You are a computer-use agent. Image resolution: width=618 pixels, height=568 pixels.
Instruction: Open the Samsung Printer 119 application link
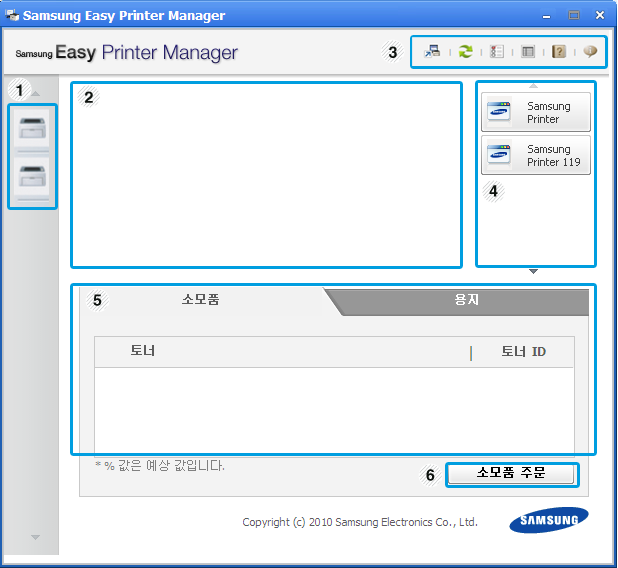pos(536,155)
